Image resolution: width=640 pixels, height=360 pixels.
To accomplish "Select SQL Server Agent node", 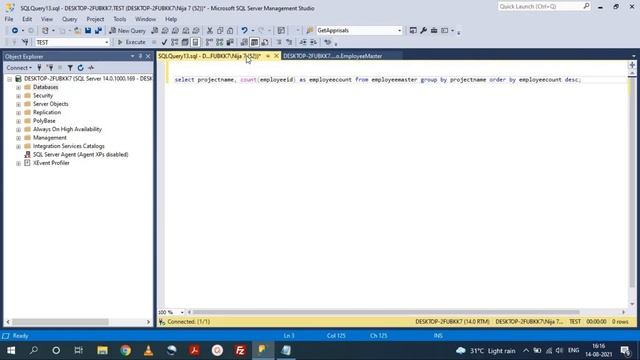I will tap(80, 155).
